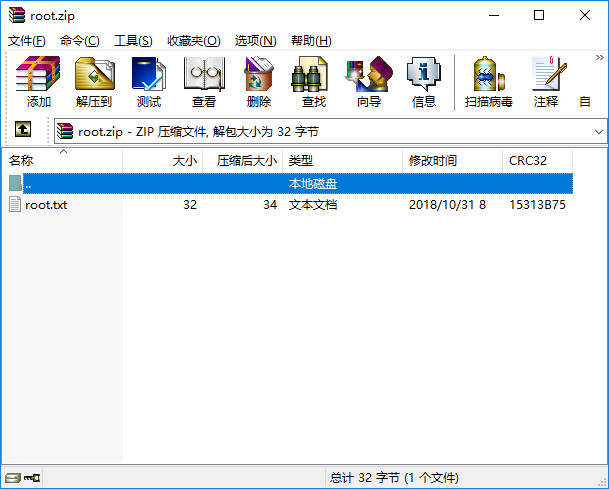
Task: Click the root.txt document icon
Action: tap(15, 204)
